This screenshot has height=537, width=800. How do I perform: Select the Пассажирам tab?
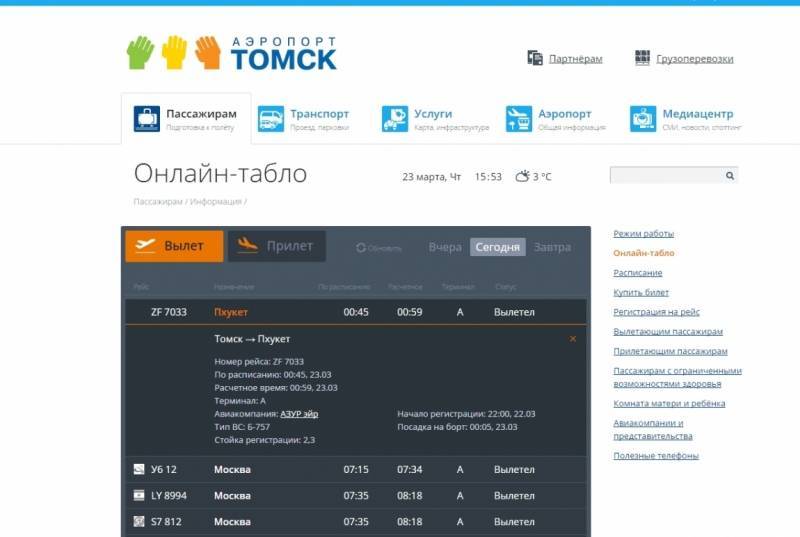pyautogui.click(x=186, y=119)
